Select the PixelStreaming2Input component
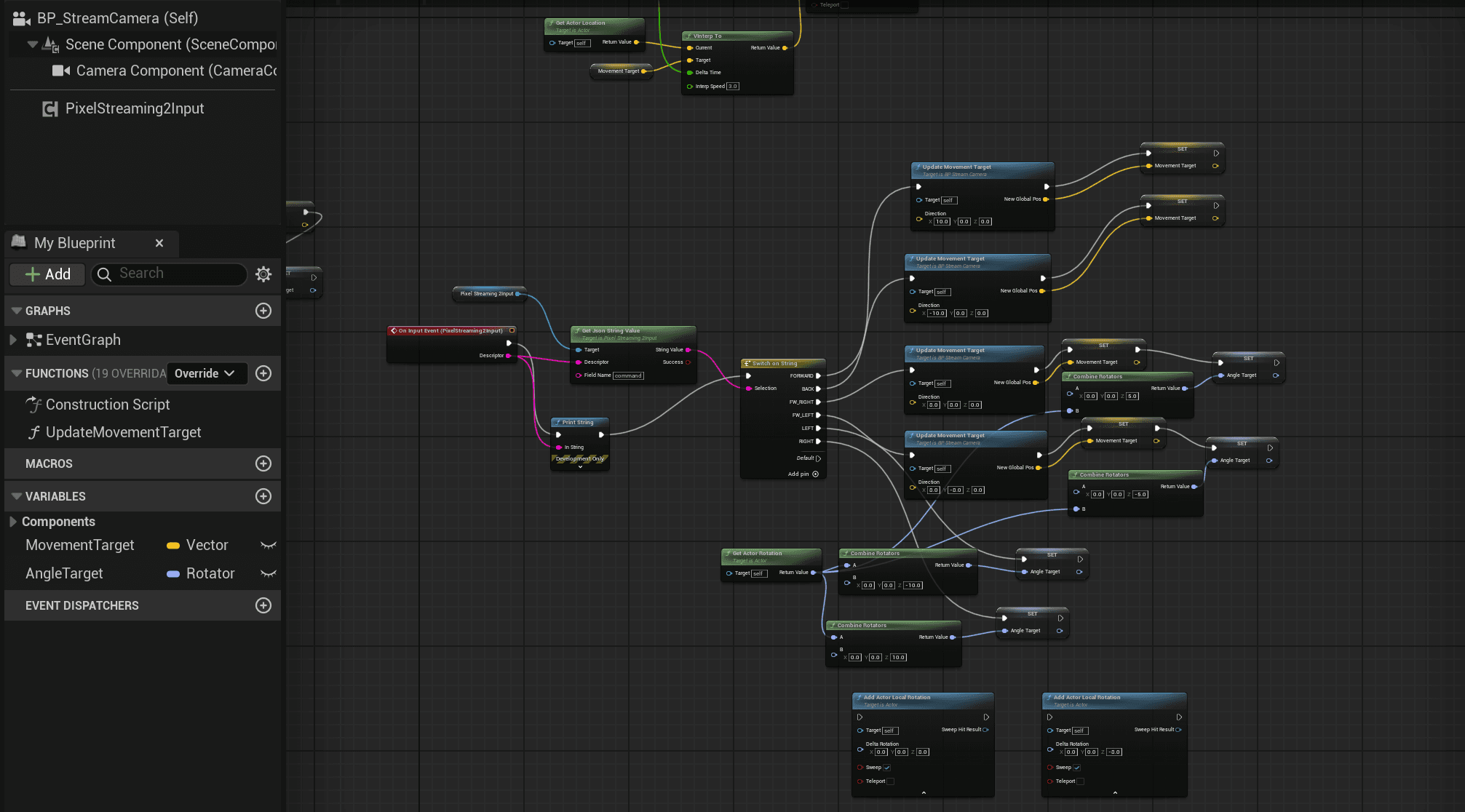The image size is (1465, 812). pyautogui.click(x=134, y=108)
